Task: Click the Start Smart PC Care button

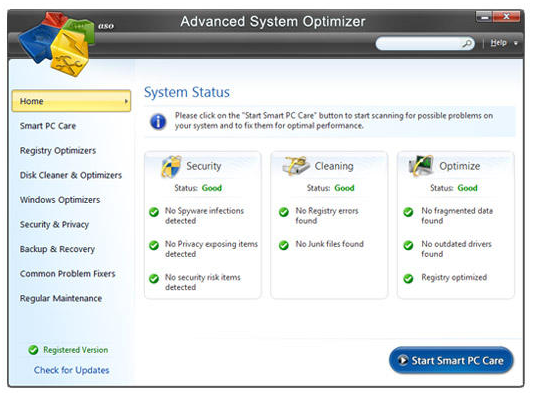Action: [x=451, y=360]
